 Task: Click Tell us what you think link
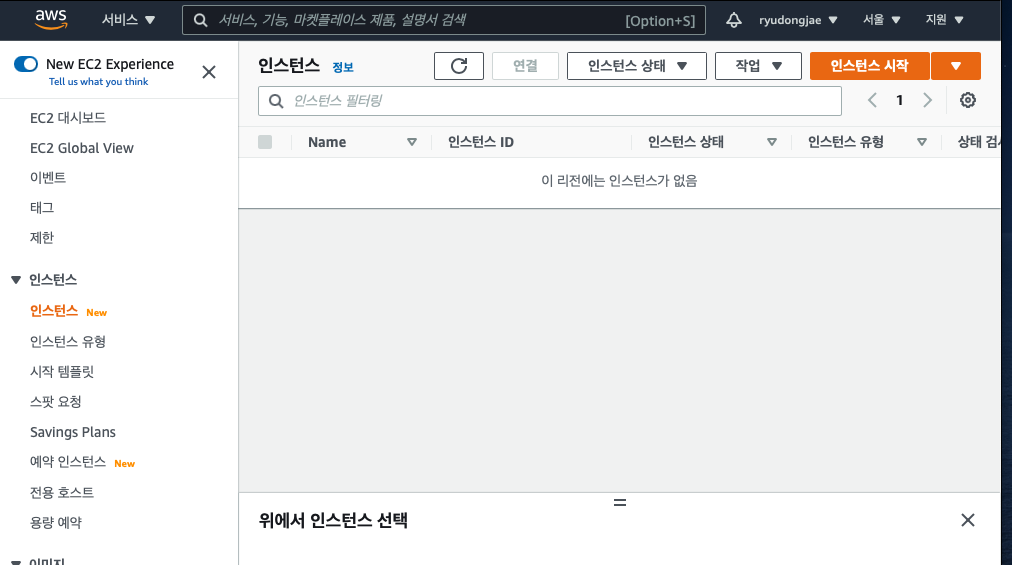(99, 81)
